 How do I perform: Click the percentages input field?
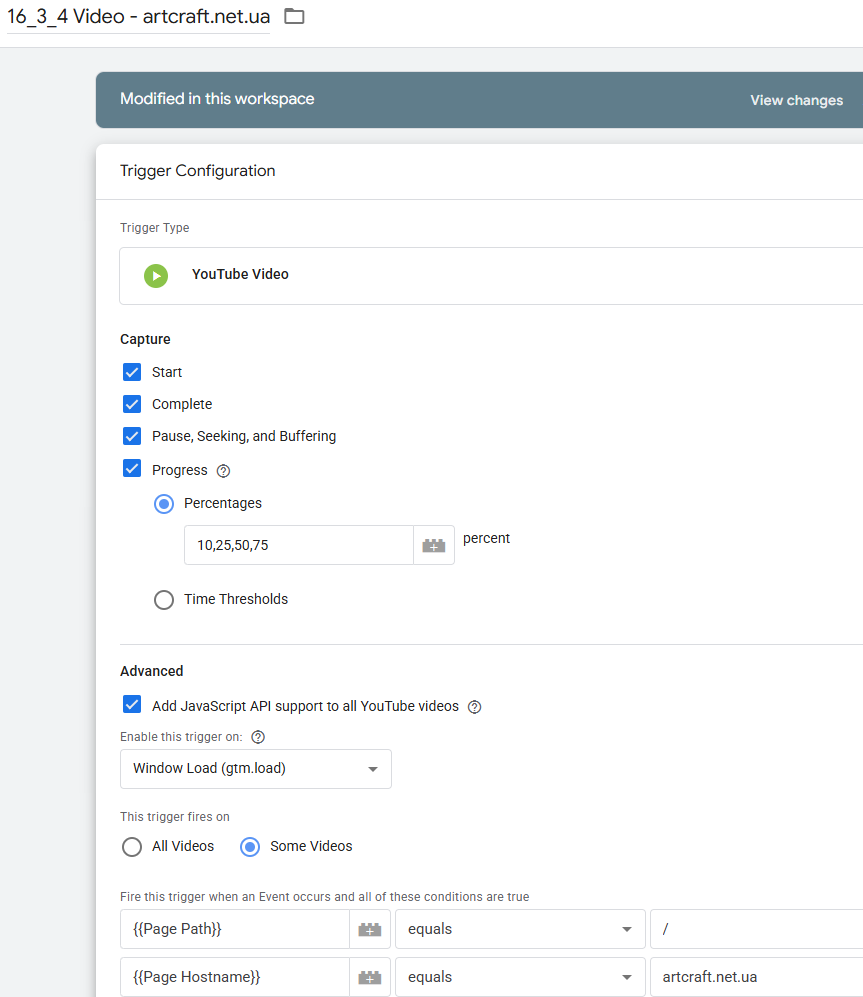(x=298, y=545)
